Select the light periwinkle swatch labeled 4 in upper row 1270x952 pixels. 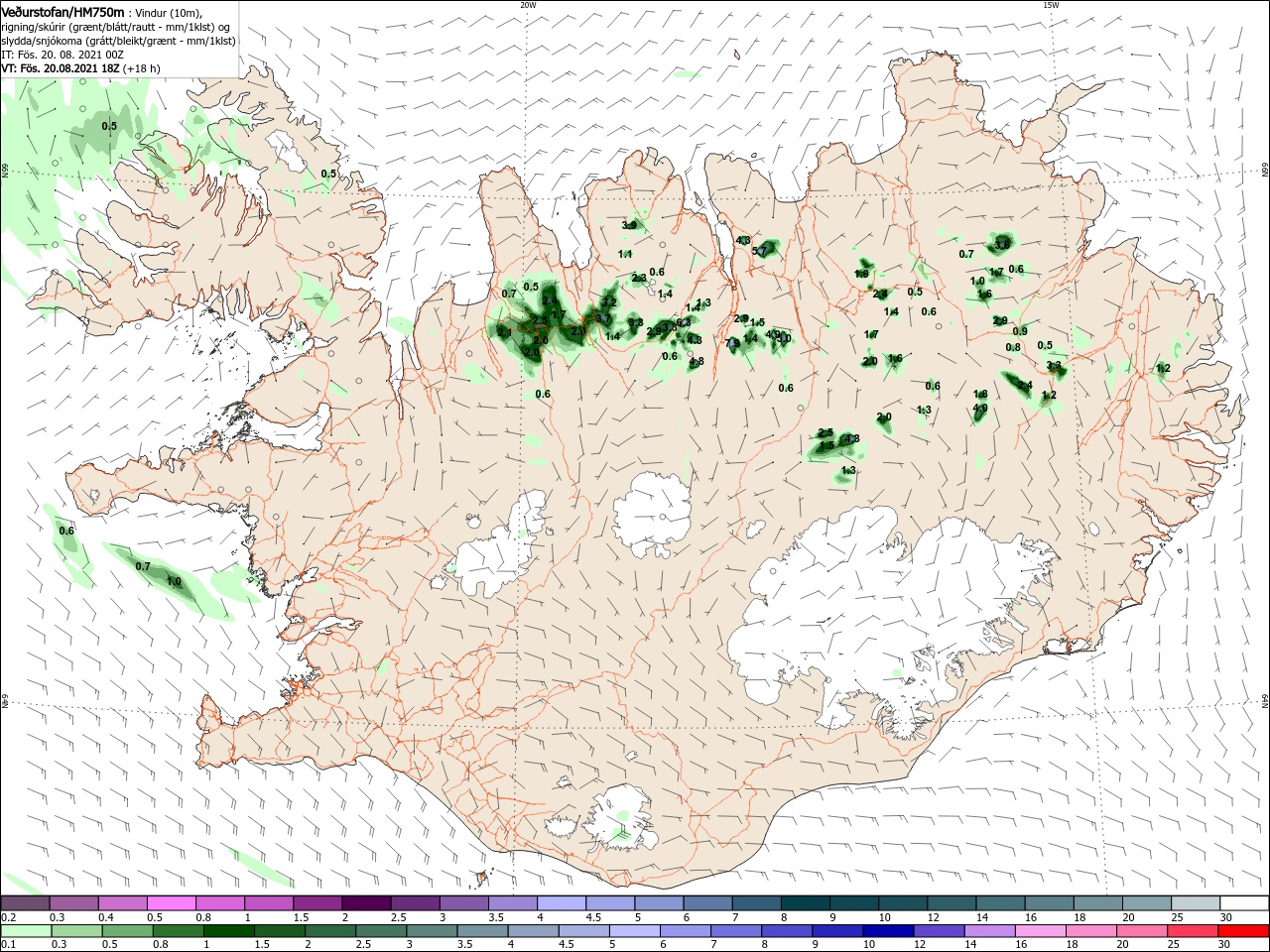click(x=562, y=903)
